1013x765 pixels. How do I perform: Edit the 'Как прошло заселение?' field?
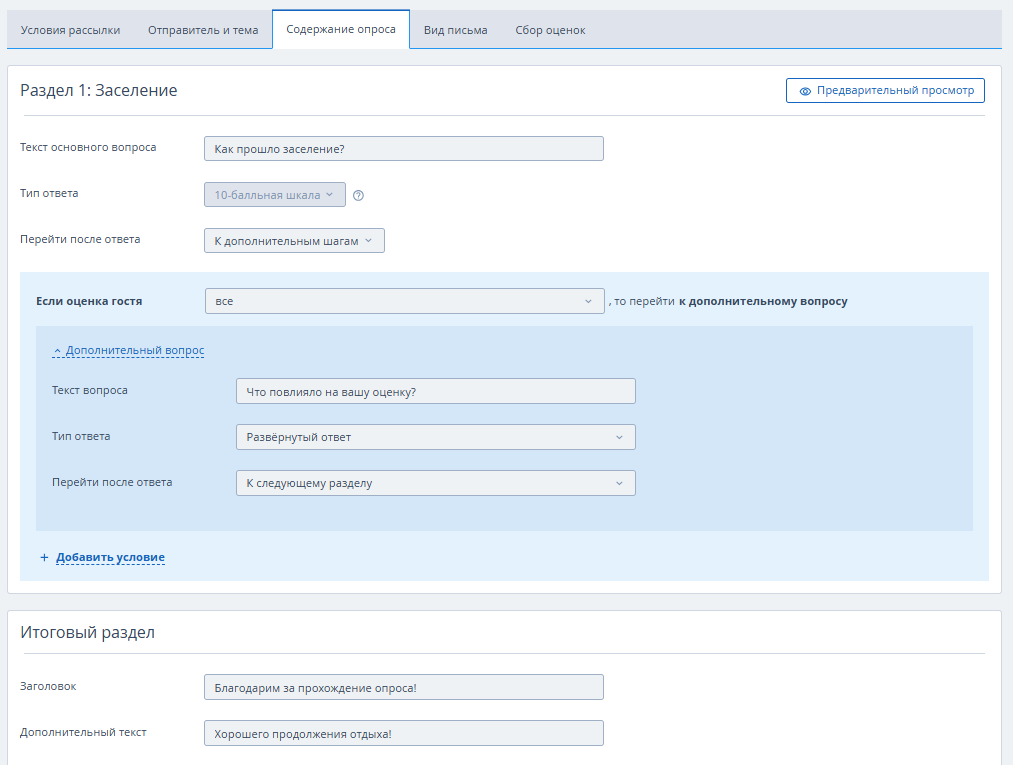pyautogui.click(x=404, y=149)
